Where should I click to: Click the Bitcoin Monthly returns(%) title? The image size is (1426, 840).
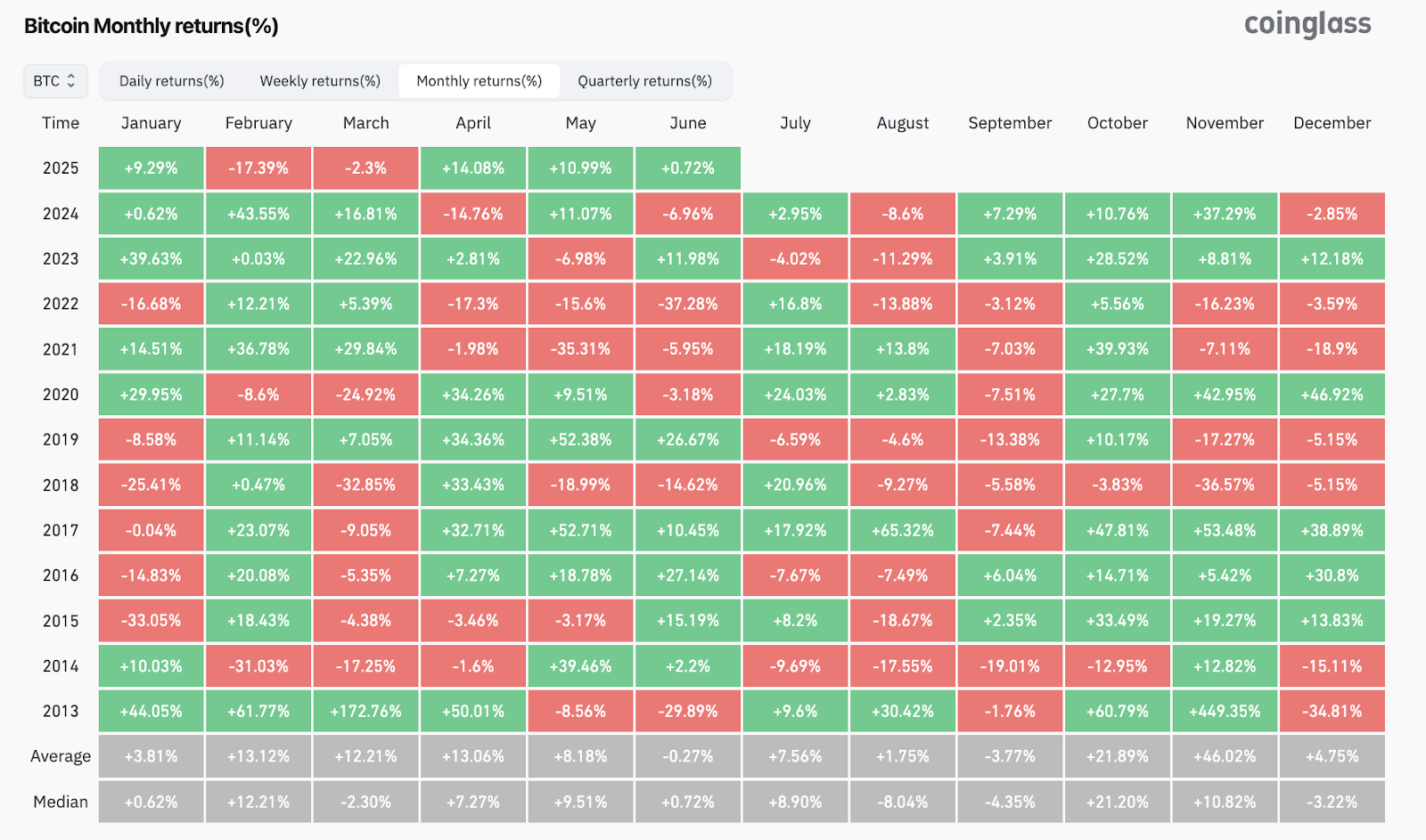152,26
